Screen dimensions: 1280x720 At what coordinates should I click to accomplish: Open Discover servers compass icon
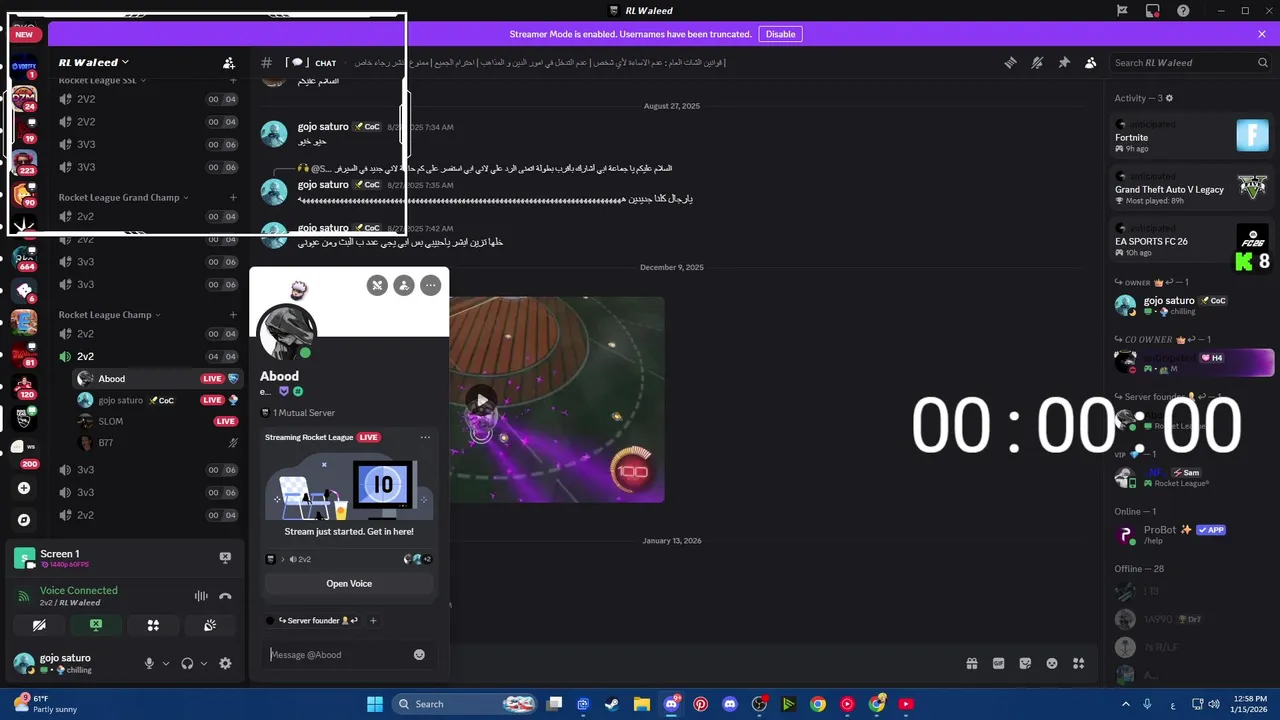tap(24, 520)
